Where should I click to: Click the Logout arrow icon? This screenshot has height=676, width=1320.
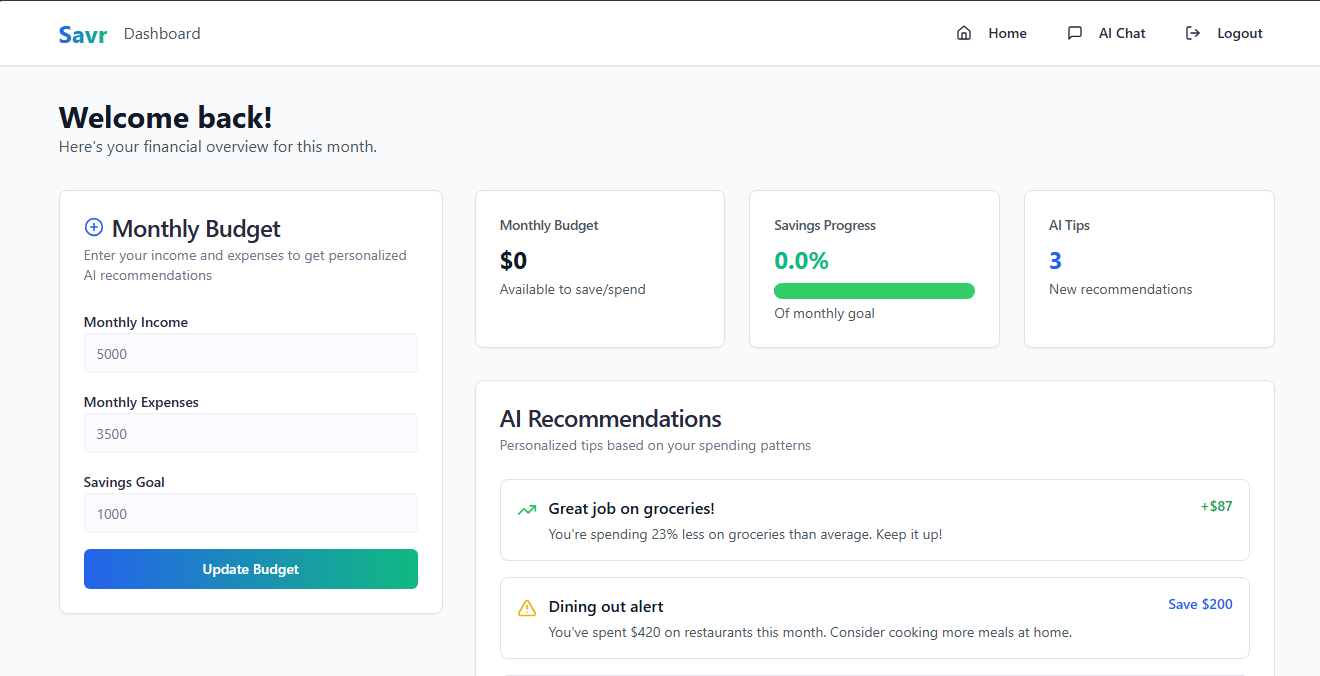[x=1192, y=33]
